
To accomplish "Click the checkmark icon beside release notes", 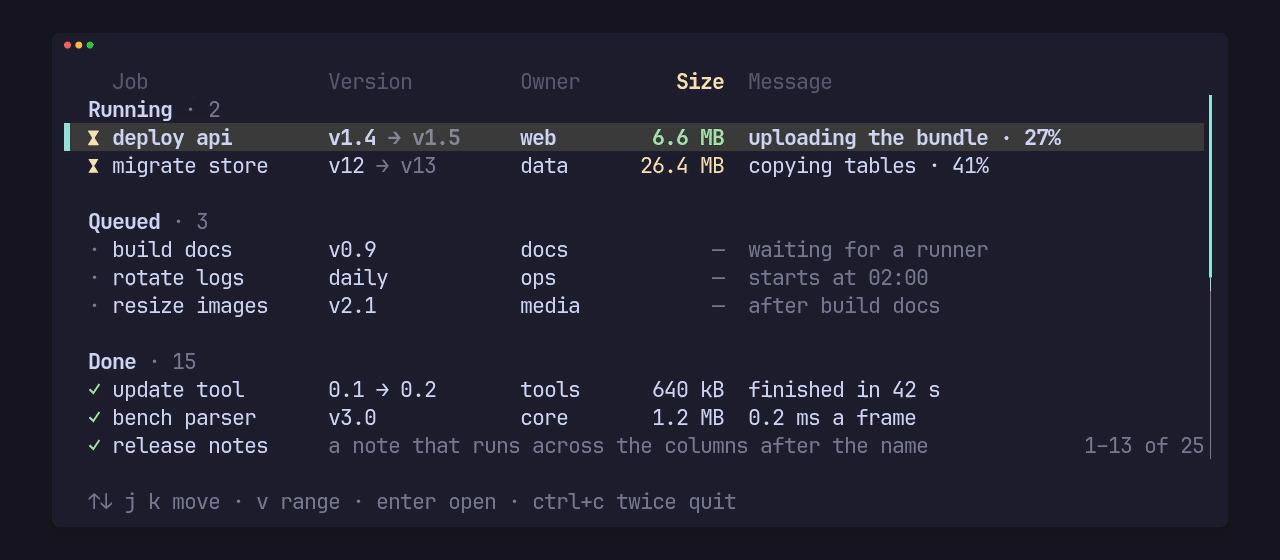I will (x=94, y=446).
